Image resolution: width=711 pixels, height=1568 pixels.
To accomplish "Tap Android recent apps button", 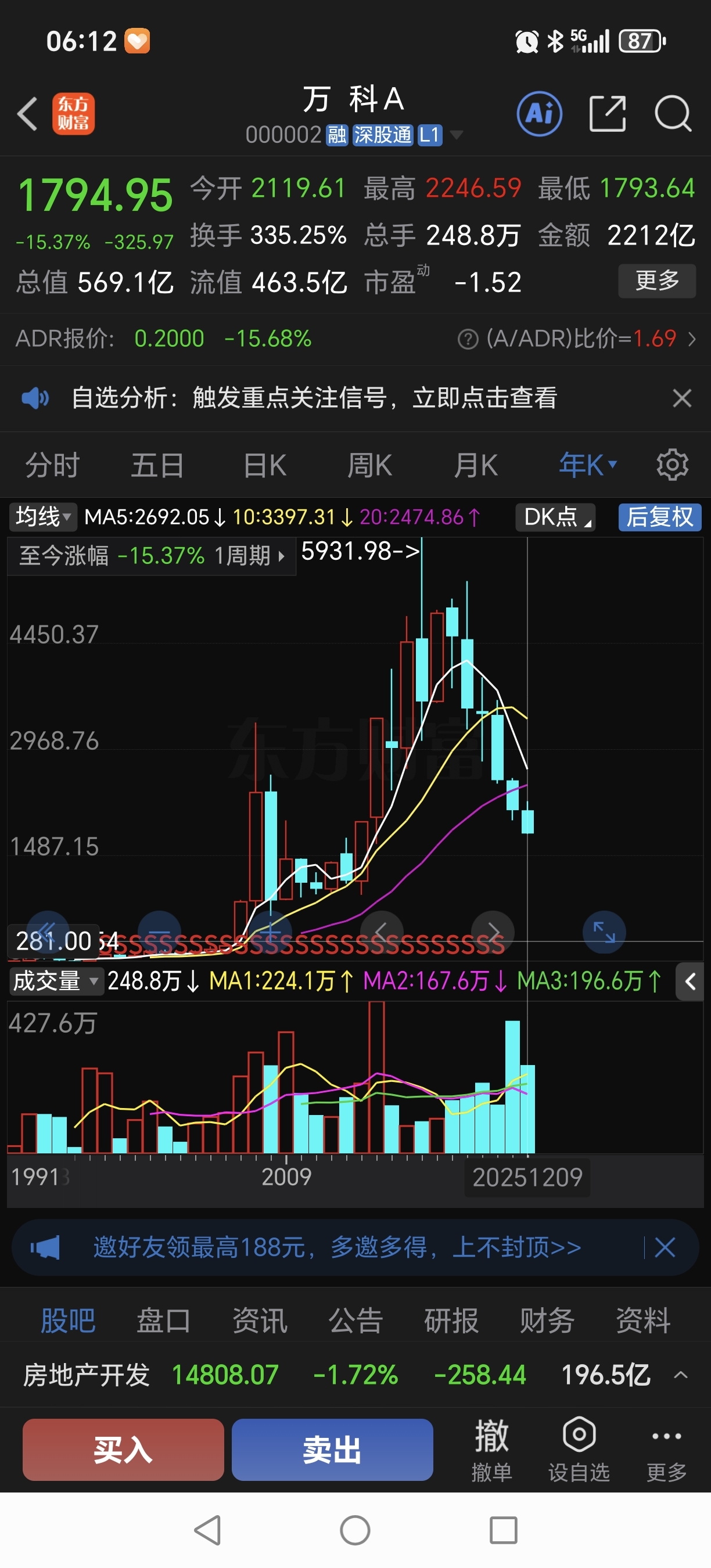I will tap(504, 1530).
